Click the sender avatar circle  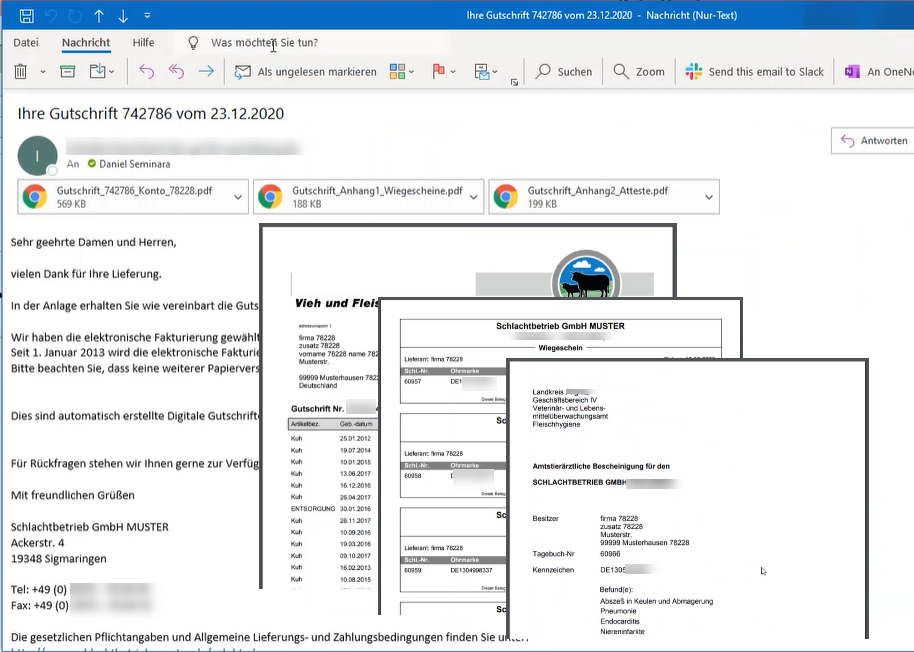pos(37,156)
